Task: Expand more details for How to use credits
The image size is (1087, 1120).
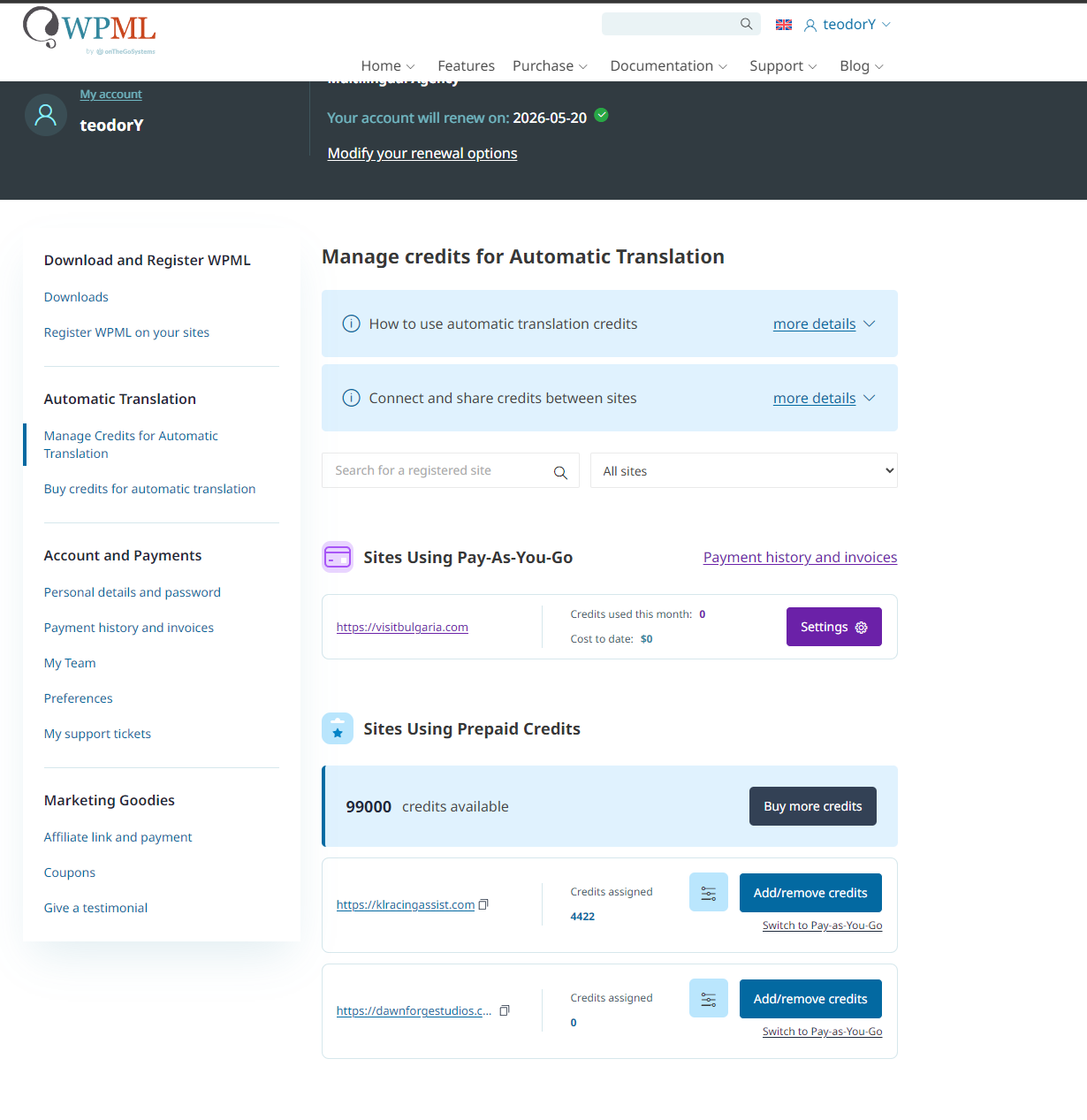Action: point(824,324)
